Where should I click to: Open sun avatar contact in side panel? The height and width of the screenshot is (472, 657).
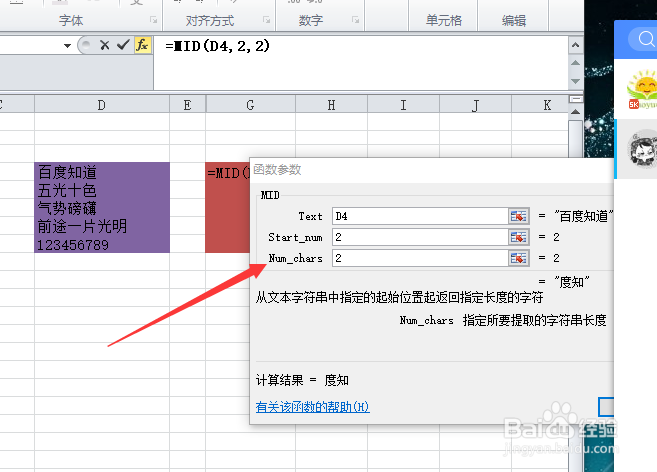click(641, 90)
